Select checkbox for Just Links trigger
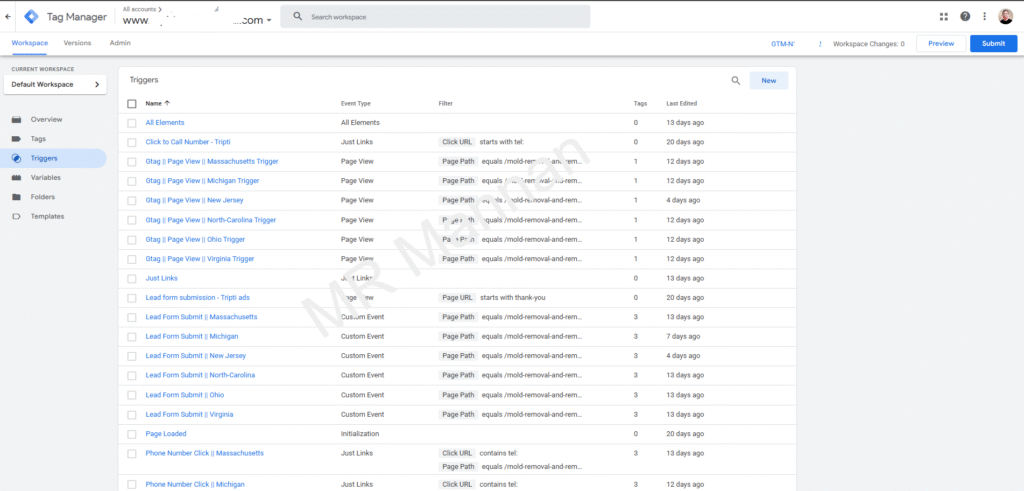The width and height of the screenshot is (1024, 491). coord(132,278)
